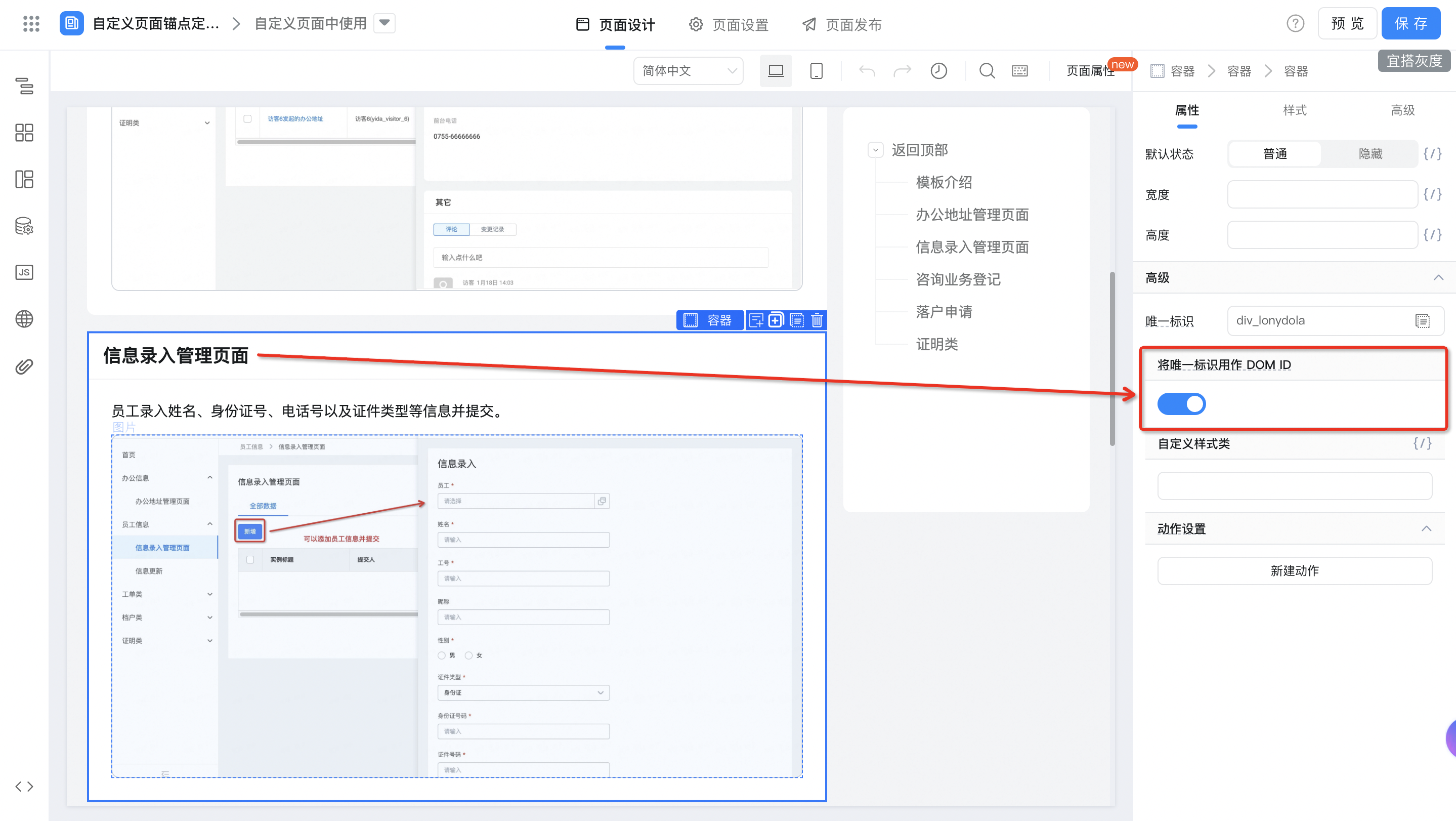Click the 预览 preview button

(x=1347, y=23)
